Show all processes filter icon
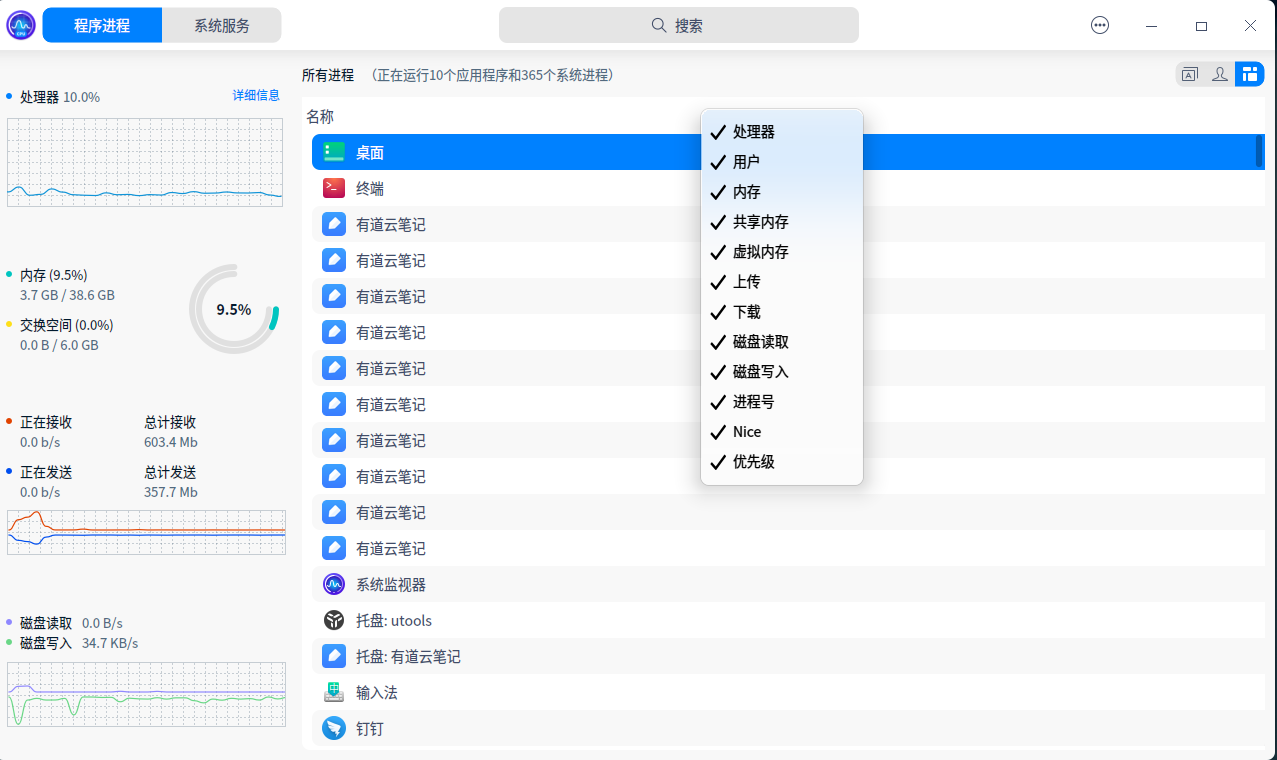The image size is (1277, 760). point(1250,74)
